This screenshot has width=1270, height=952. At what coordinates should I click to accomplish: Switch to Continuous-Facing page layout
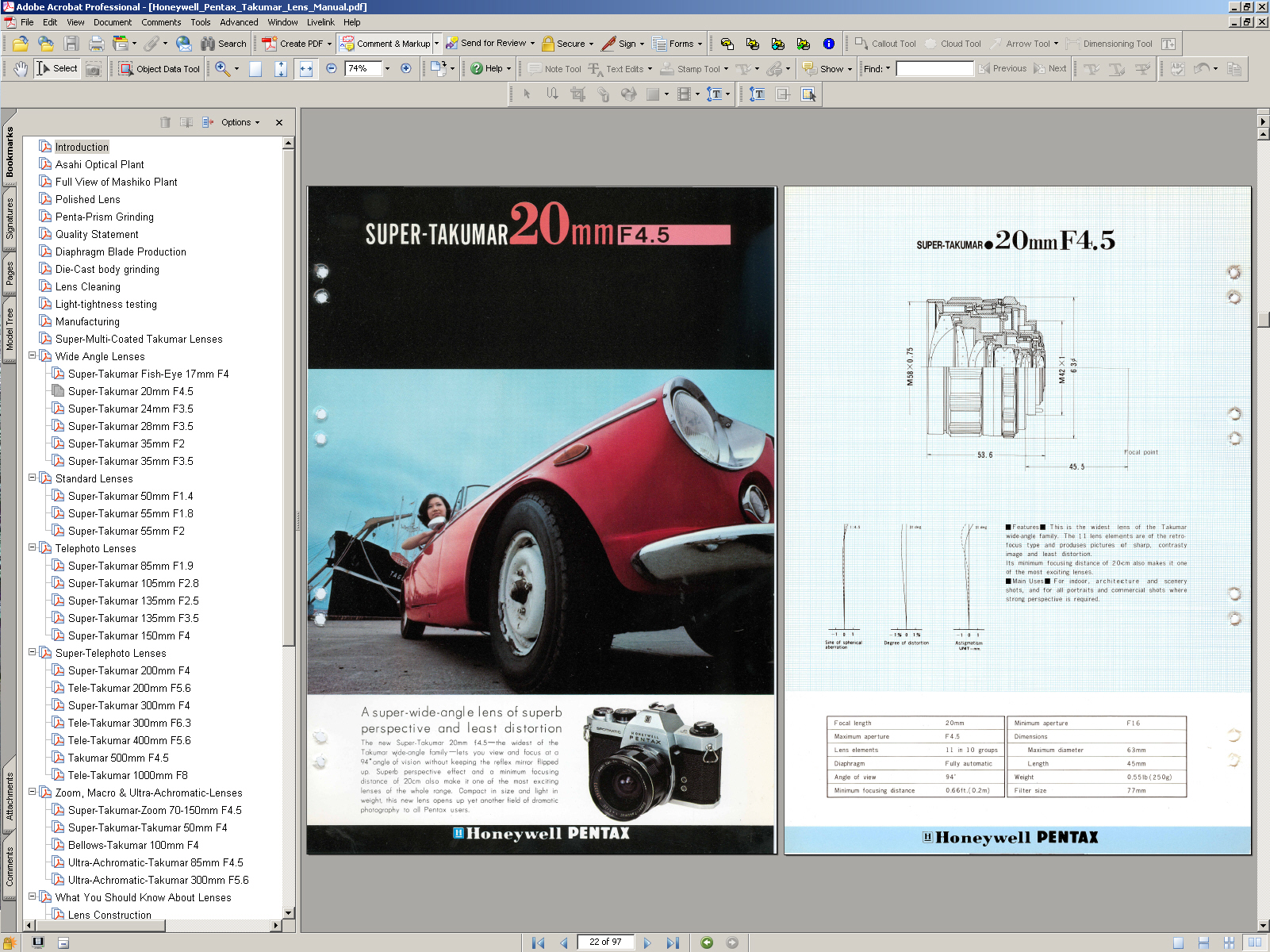click(1229, 942)
